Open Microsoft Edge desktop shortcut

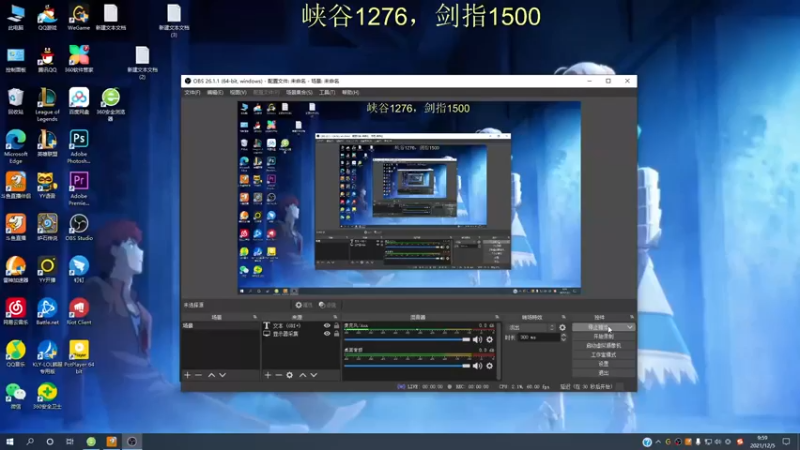pos(16,146)
